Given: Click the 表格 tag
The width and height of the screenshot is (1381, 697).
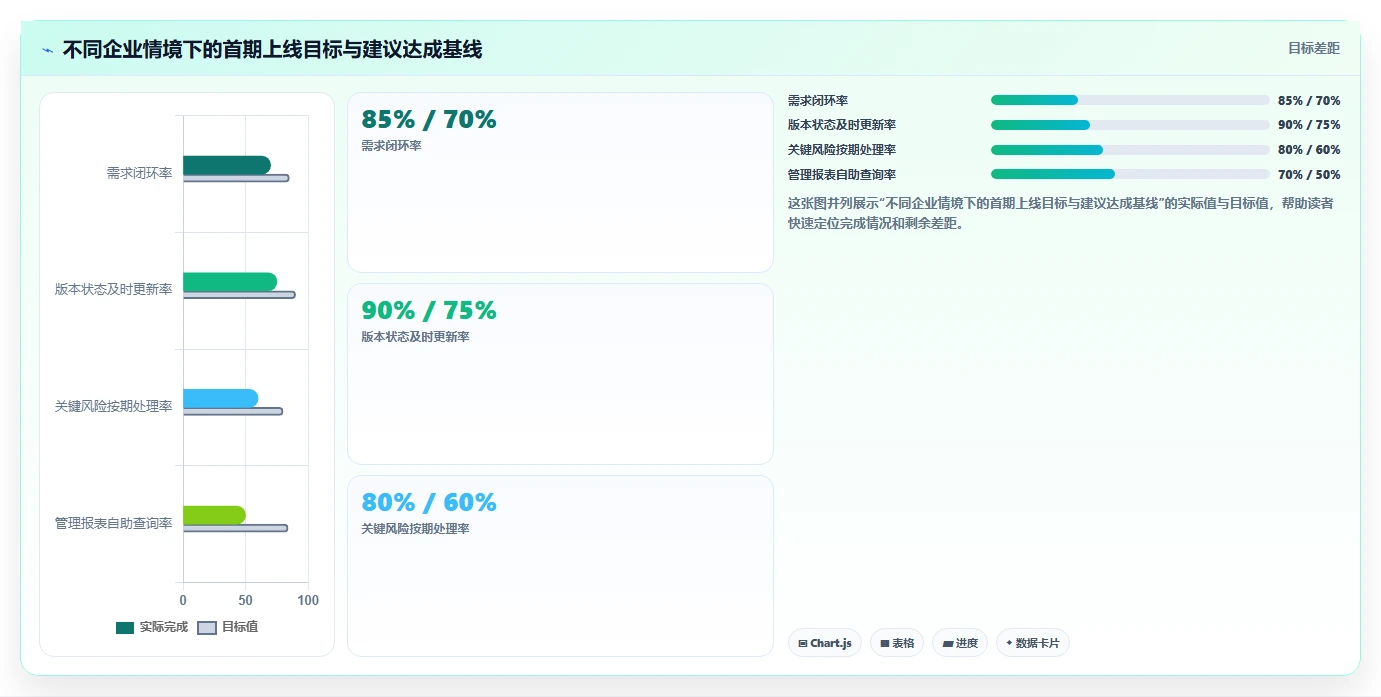Looking at the screenshot, I should tap(897, 643).
